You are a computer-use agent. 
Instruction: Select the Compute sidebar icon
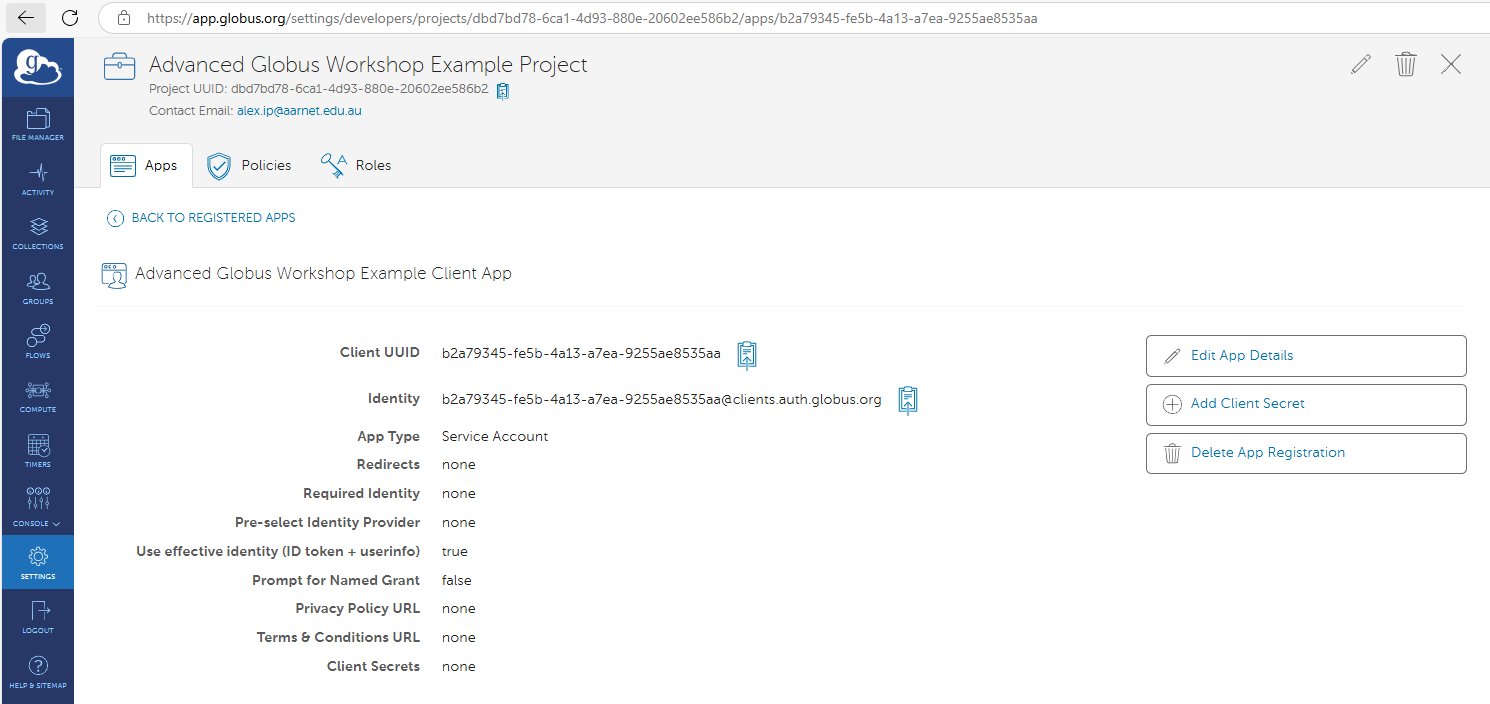(x=37, y=394)
